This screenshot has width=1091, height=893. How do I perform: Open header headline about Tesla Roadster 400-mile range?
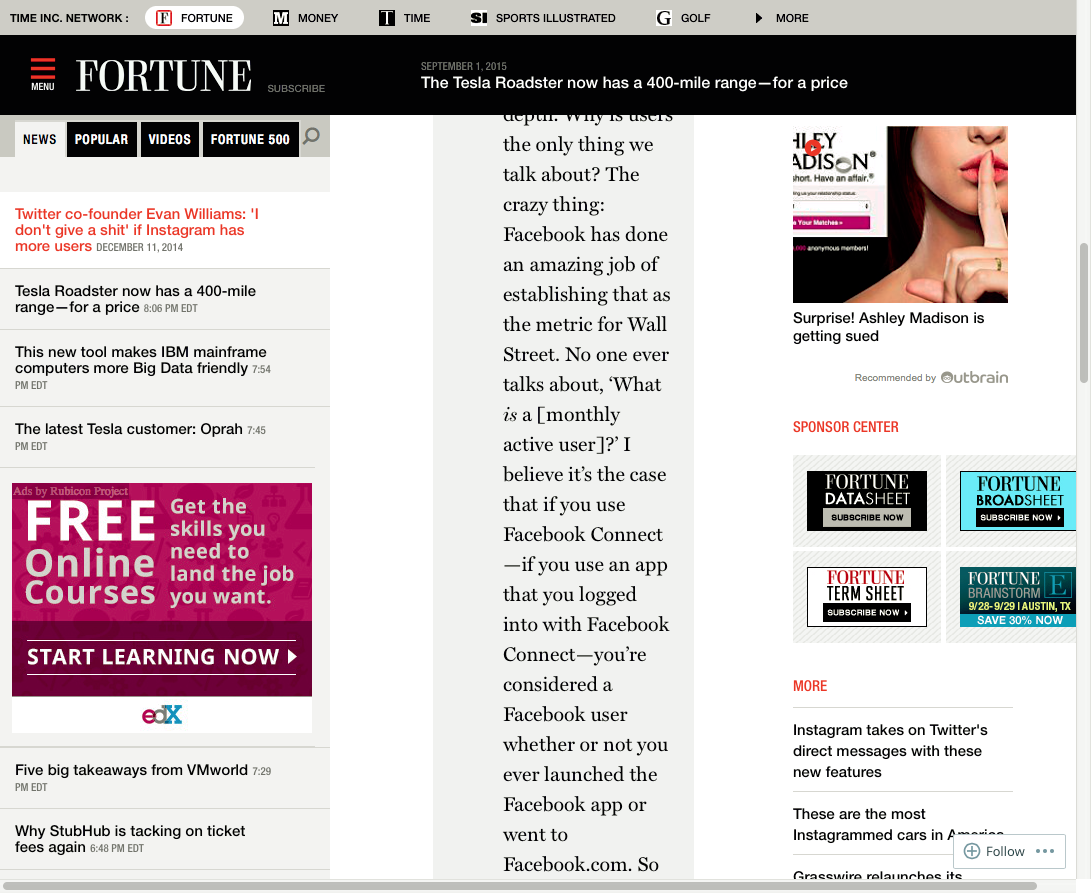[x=634, y=83]
